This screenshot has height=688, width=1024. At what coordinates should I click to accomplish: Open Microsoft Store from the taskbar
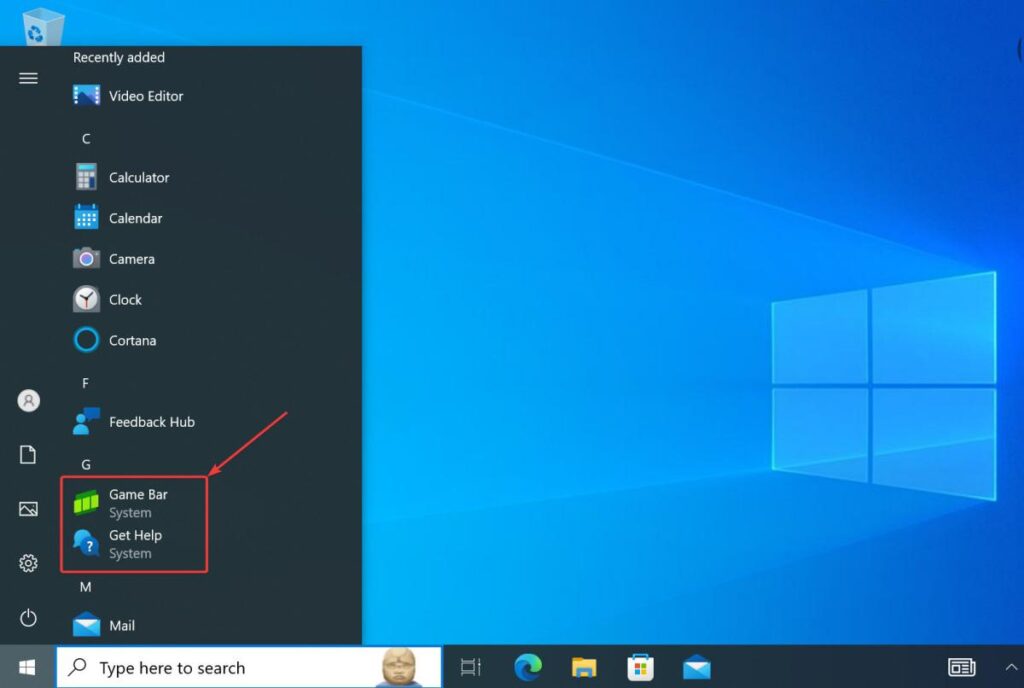point(640,667)
